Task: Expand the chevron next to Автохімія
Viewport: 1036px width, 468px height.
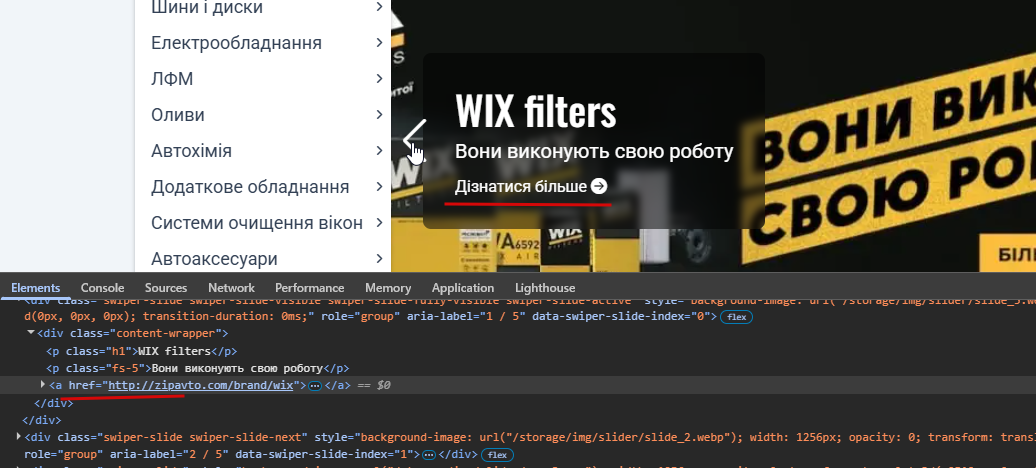Action: click(x=379, y=150)
